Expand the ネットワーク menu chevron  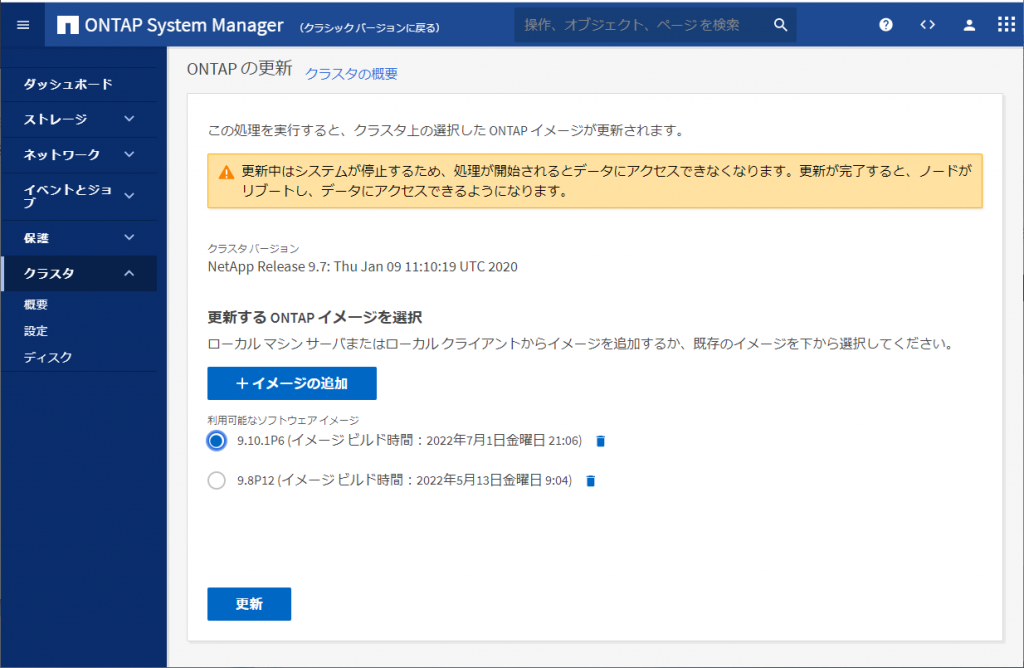point(129,154)
